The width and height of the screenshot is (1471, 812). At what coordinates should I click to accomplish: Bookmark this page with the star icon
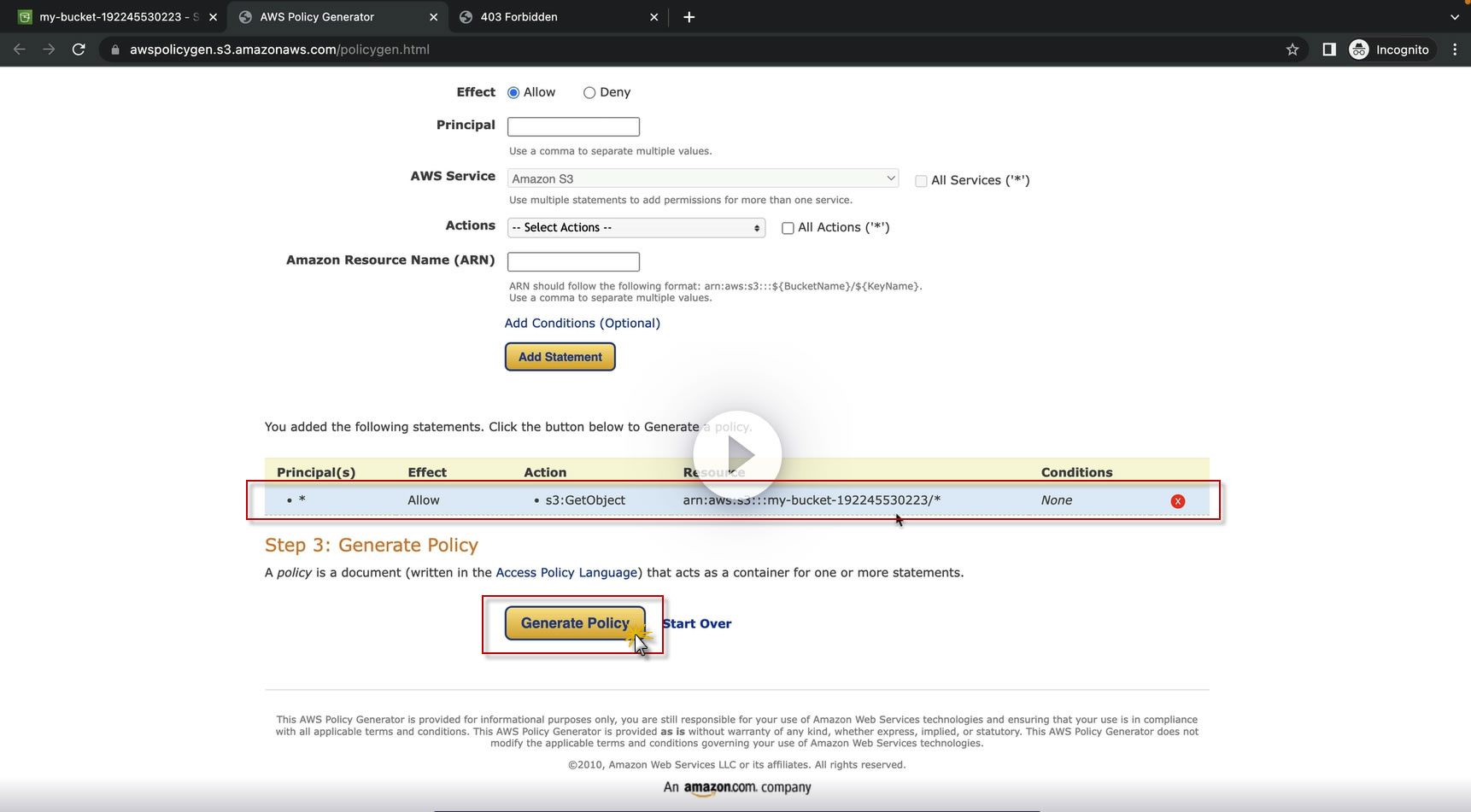pos(1292,50)
